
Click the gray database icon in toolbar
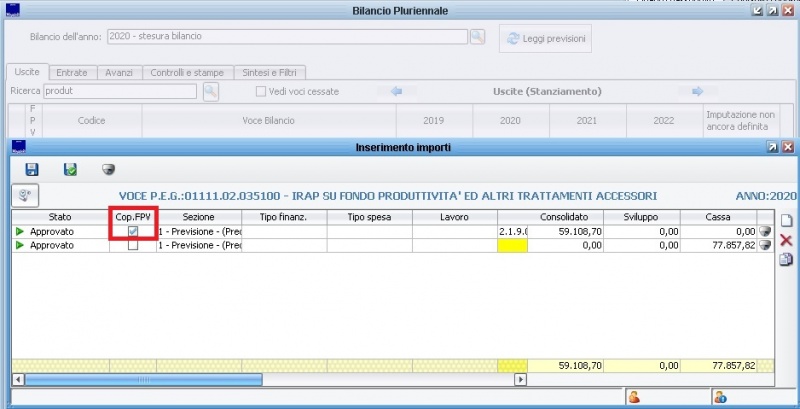click(108, 170)
